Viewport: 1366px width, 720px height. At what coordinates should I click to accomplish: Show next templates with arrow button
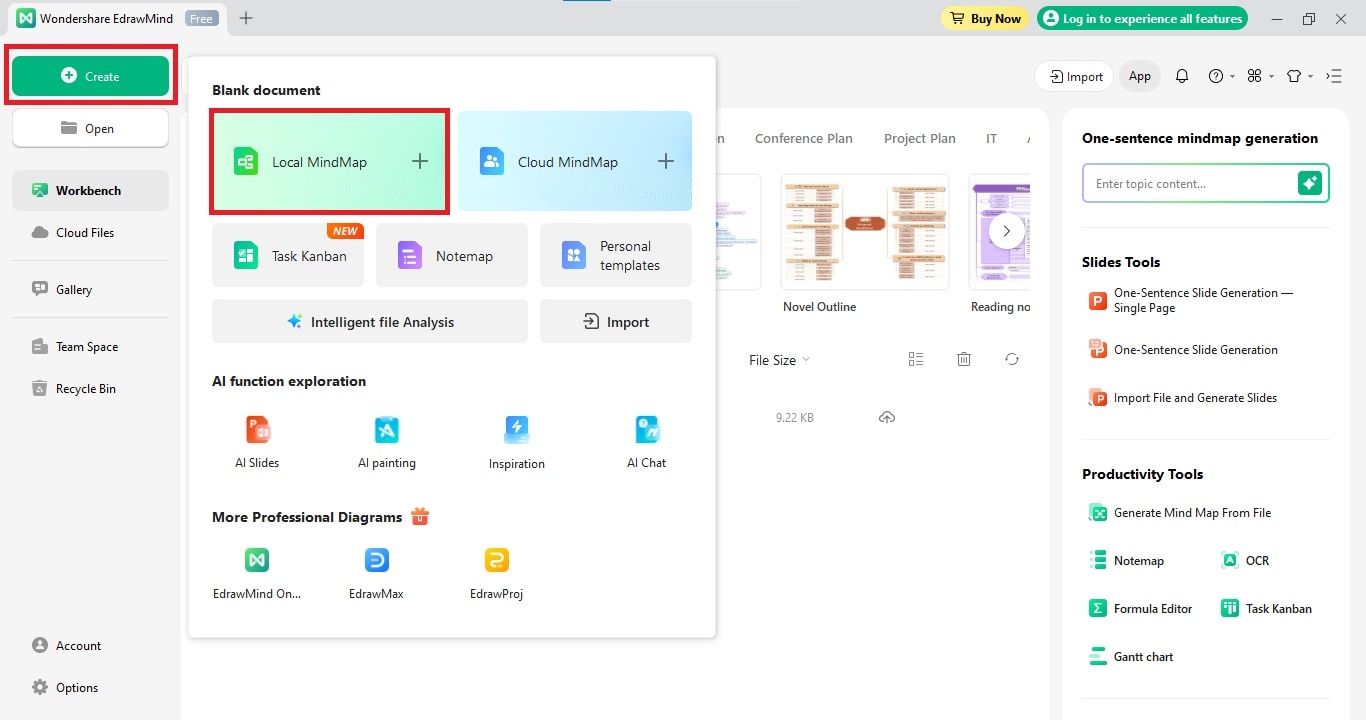click(1007, 231)
